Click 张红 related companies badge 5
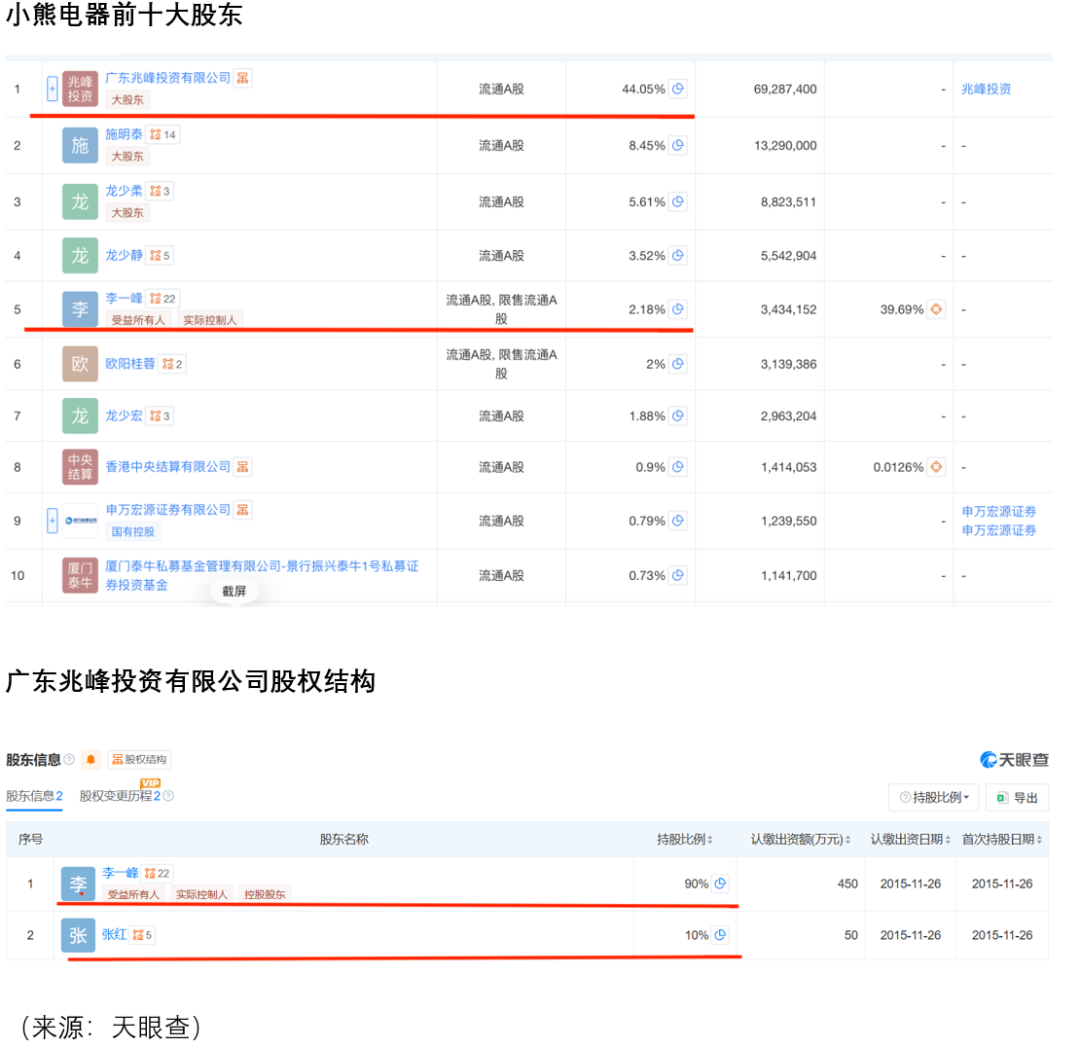This screenshot has width=1080, height=1048. tap(142, 935)
